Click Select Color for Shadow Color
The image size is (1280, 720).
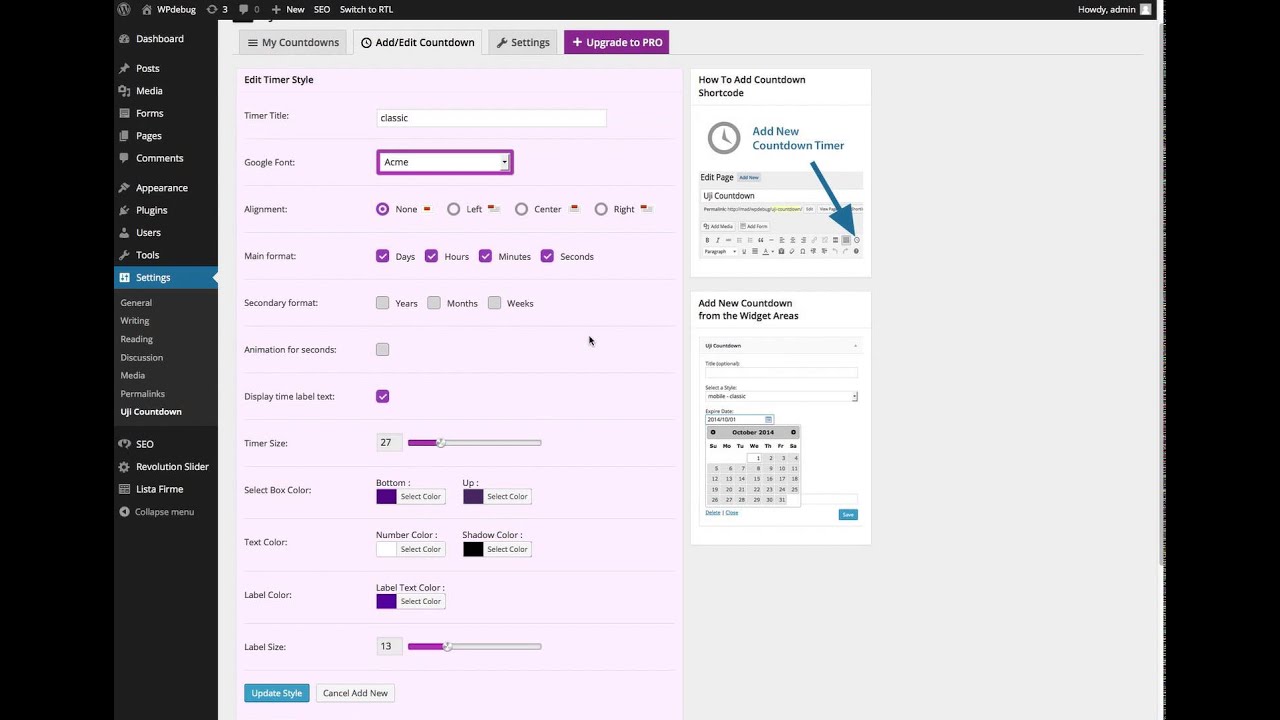click(x=507, y=549)
